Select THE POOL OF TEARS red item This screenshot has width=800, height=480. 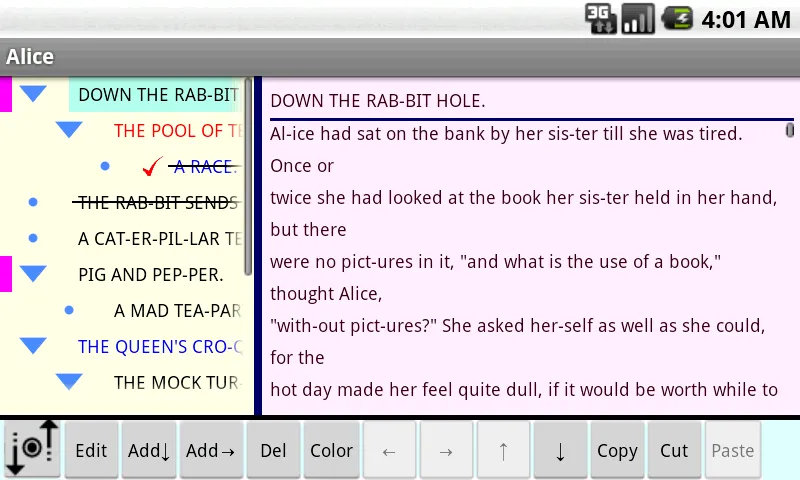pyautogui.click(x=178, y=131)
